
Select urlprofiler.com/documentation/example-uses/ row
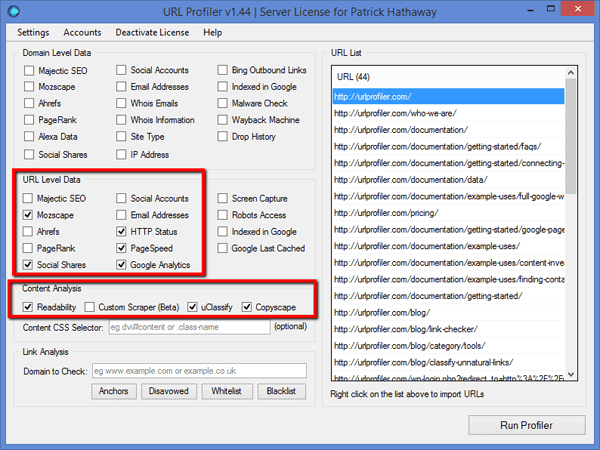point(448,246)
